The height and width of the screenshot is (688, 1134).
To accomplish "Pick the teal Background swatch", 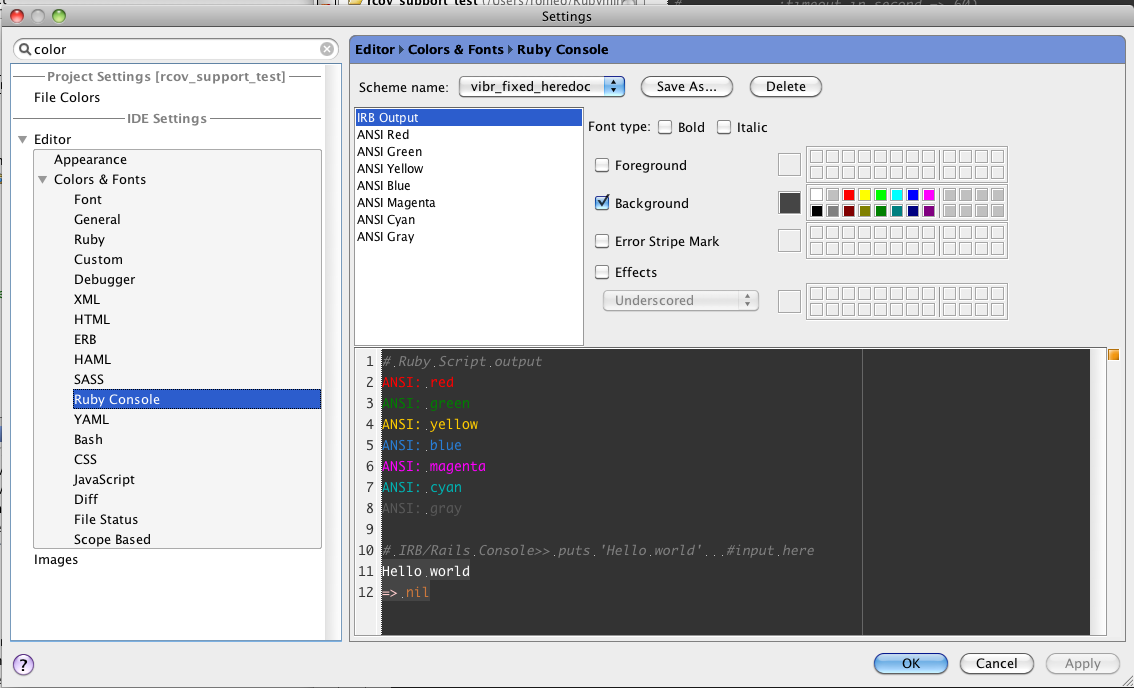I will click(x=896, y=211).
